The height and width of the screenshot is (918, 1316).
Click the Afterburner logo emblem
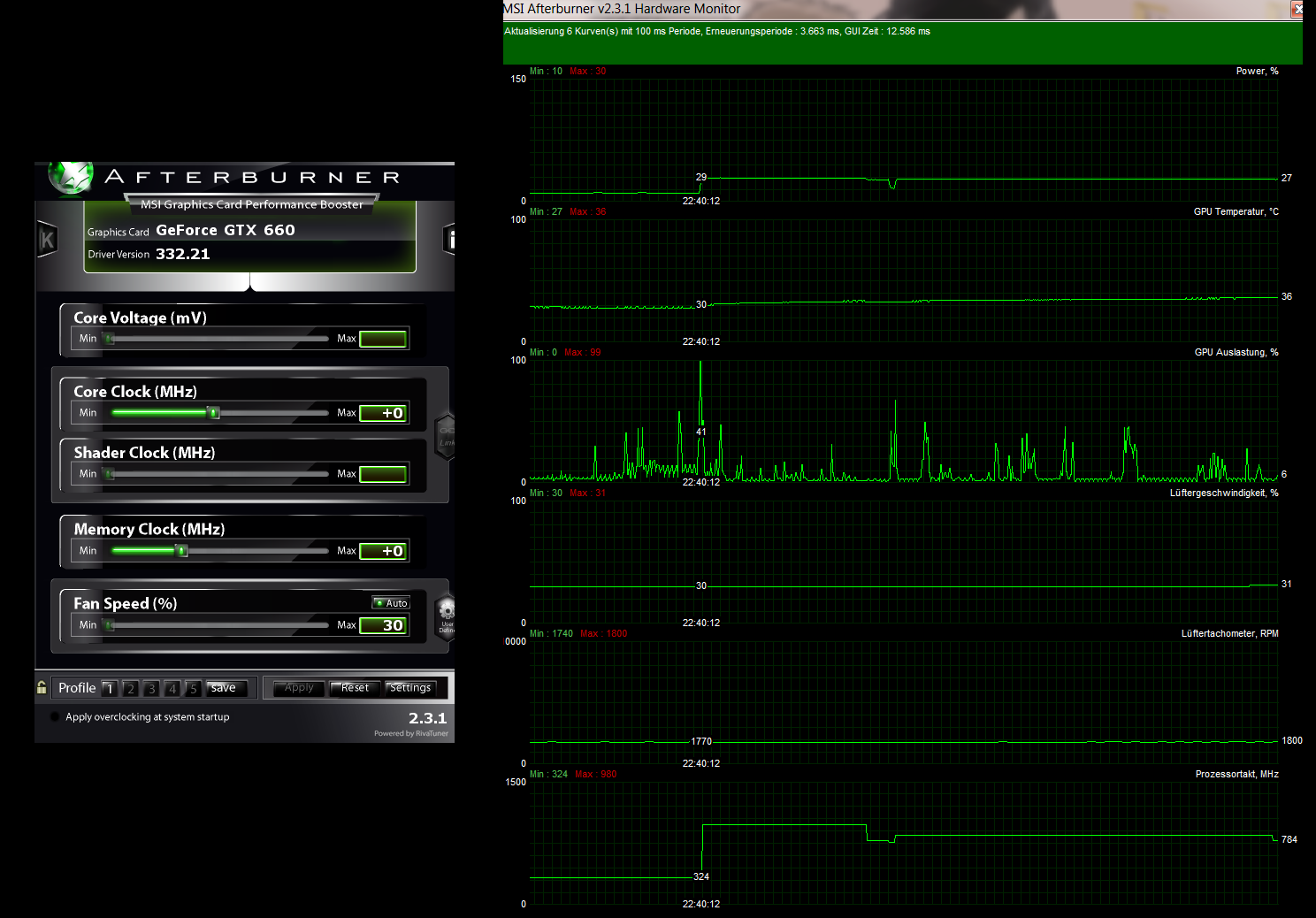coord(71,177)
